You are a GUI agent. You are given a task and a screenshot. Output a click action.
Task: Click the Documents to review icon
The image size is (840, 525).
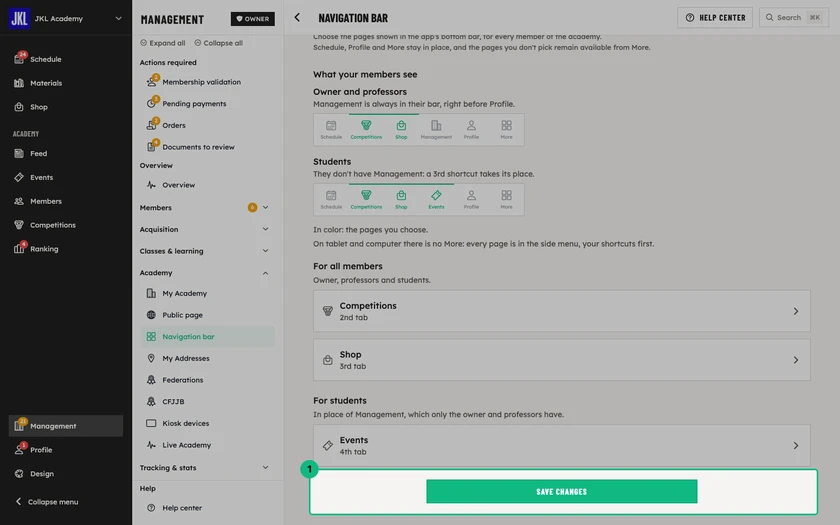[x=152, y=146]
